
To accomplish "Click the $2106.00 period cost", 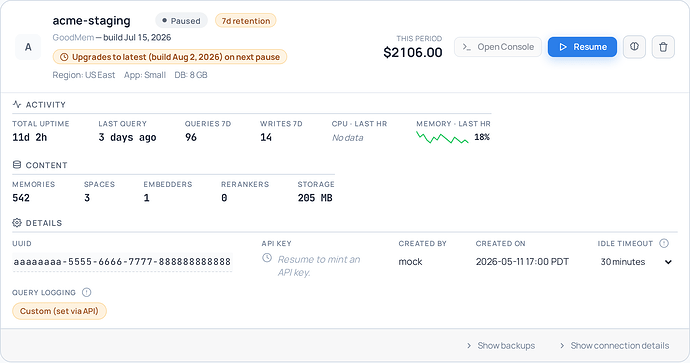I will (413, 52).
